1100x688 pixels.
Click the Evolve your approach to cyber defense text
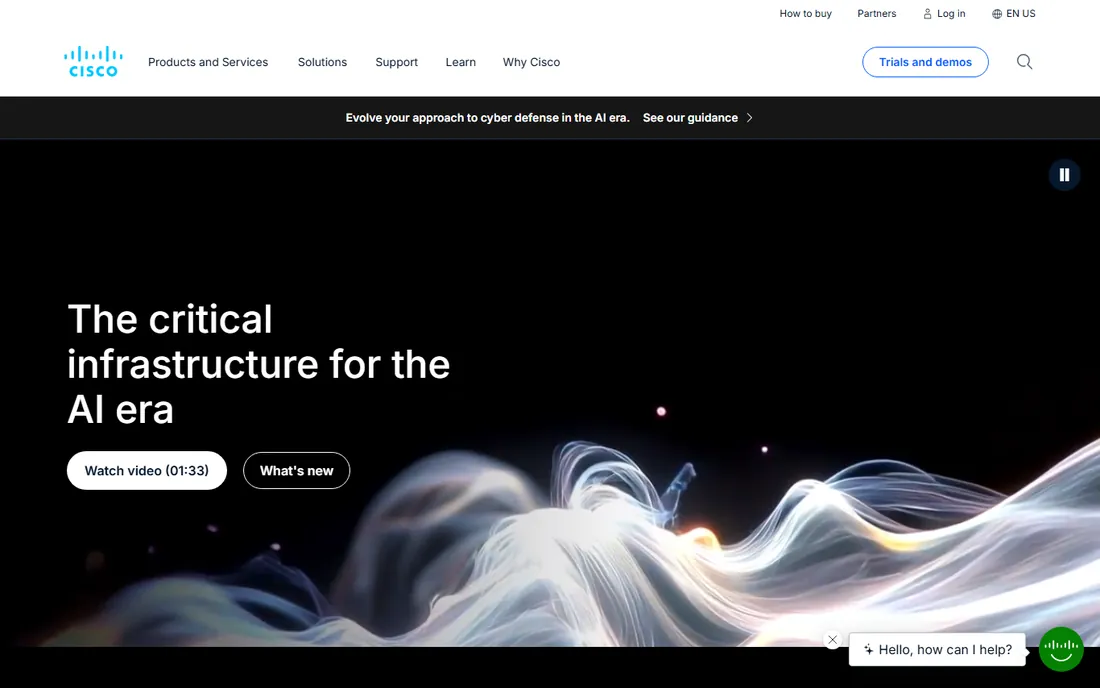488,118
